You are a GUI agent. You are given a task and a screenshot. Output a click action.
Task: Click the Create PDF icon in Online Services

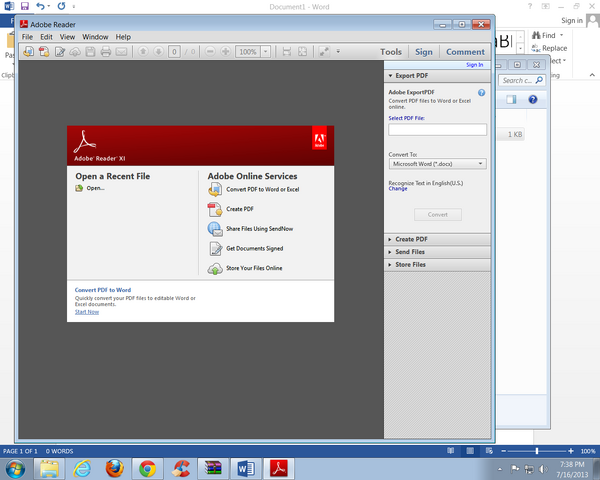point(215,209)
